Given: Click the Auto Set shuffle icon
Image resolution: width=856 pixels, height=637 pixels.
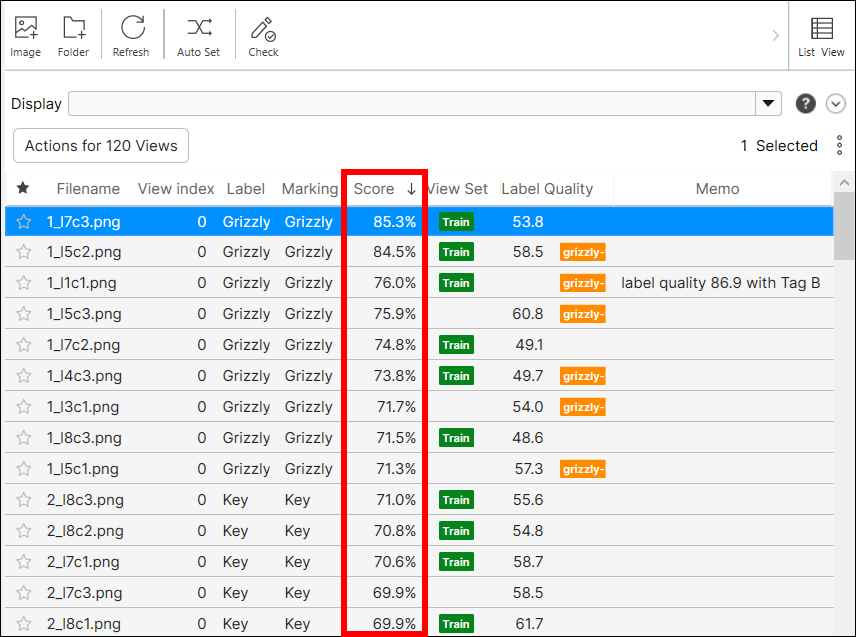Looking at the screenshot, I should click(198, 29).
